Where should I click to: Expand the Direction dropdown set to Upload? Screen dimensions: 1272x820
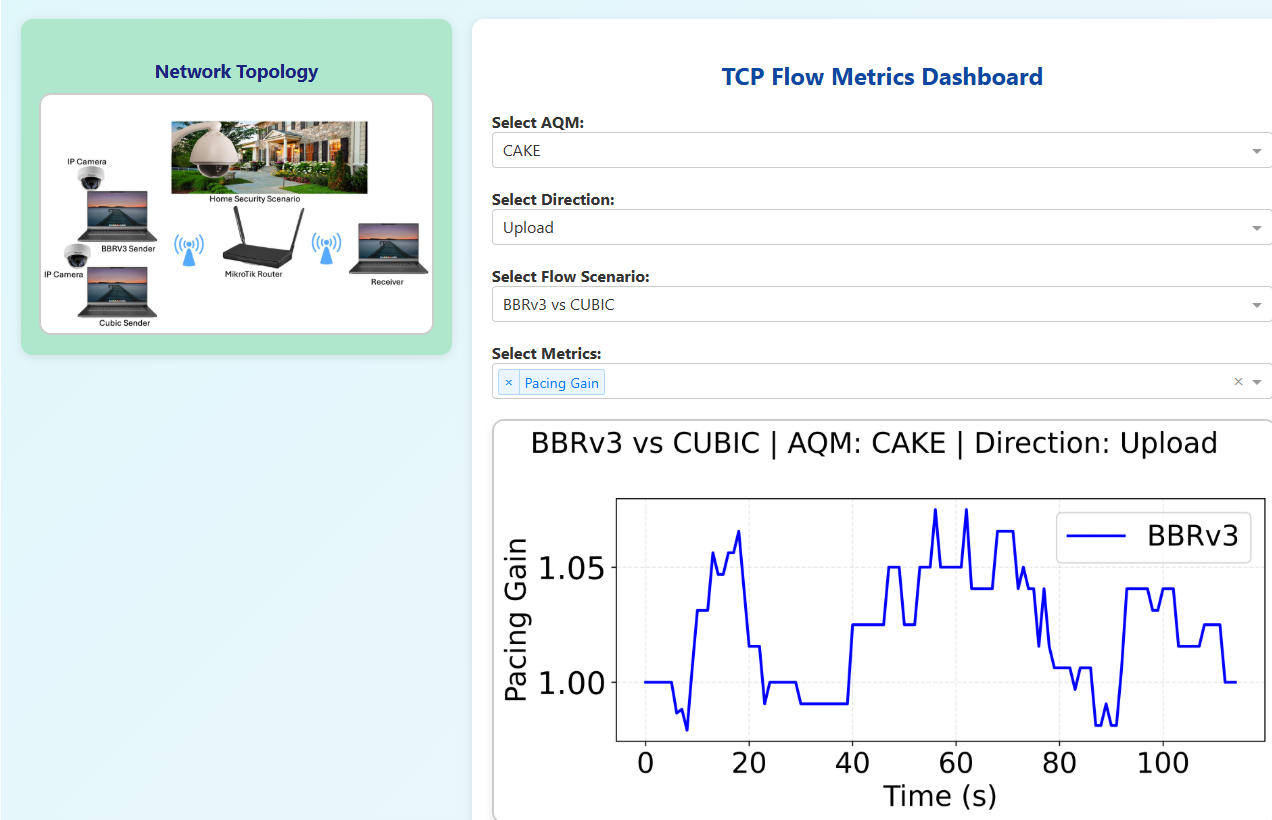(x=880, y=228)
